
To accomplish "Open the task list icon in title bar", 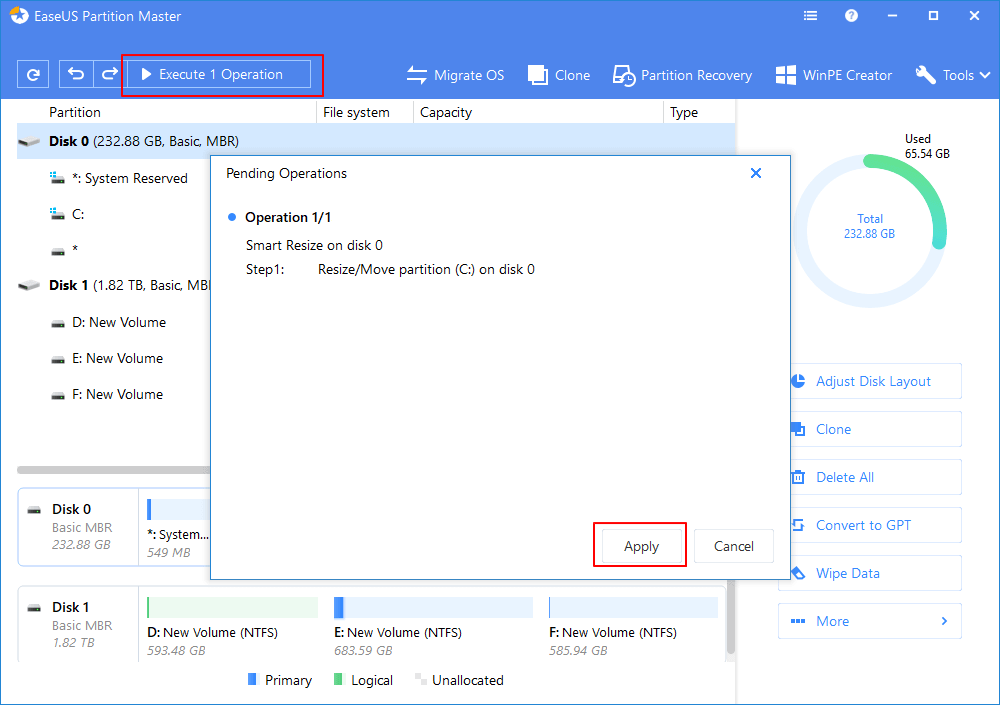I will (x=810, y=17).
